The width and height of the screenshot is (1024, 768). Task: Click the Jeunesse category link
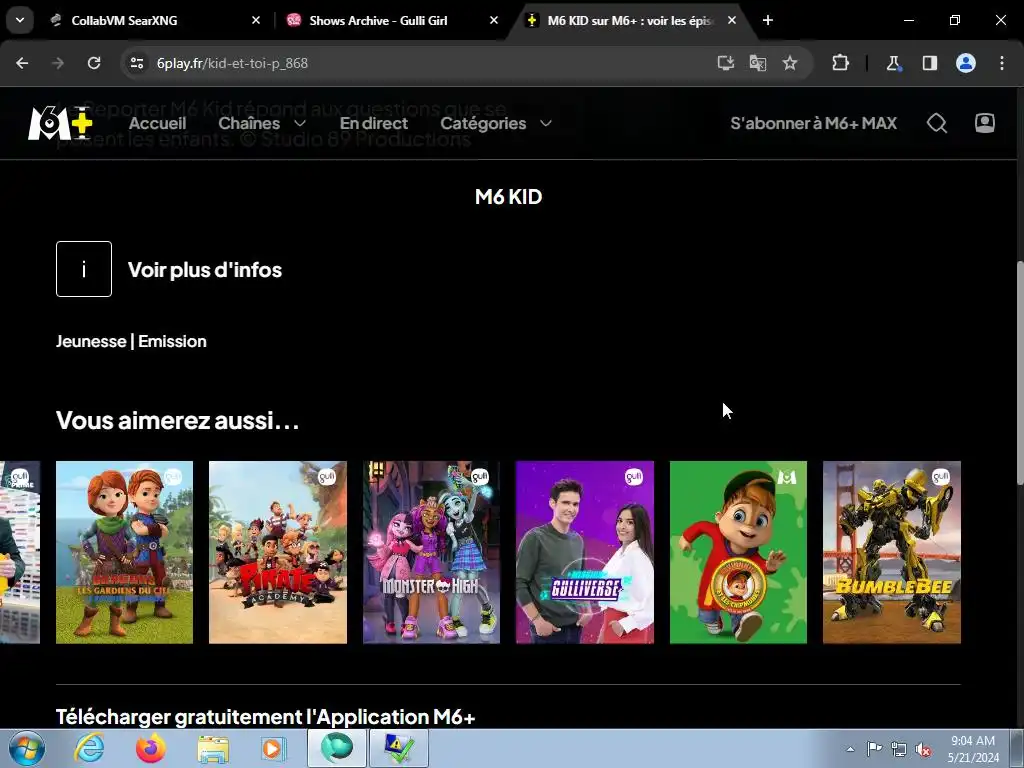point(91,342)
